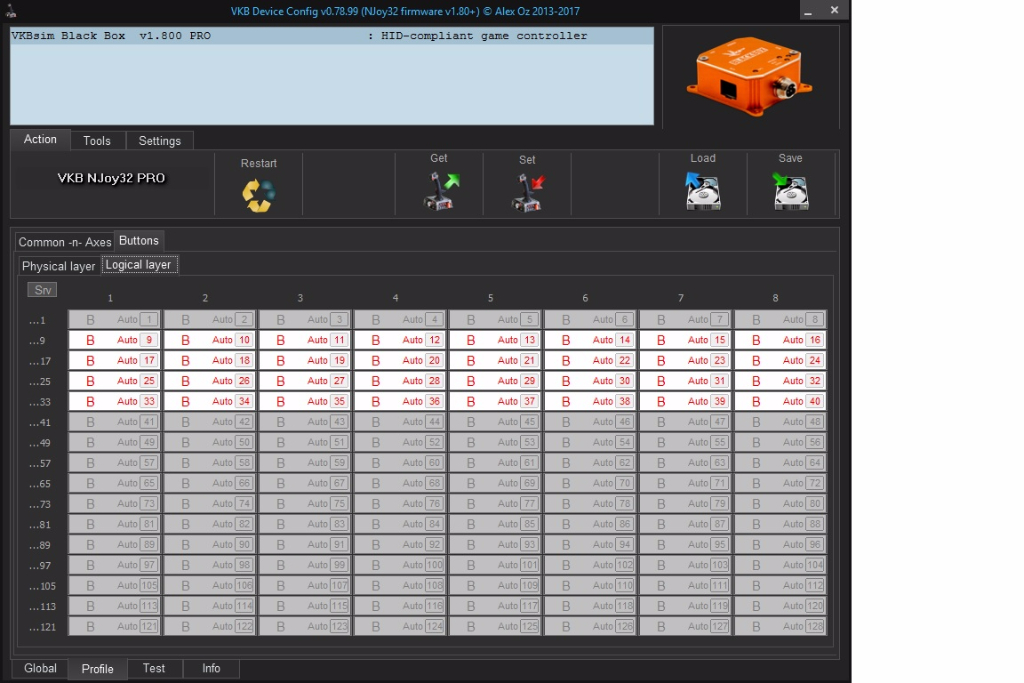Select the Profile tab at the bottom
Image resolution: width=1024 pixels, height=683 pixels.
coord(97,669)
